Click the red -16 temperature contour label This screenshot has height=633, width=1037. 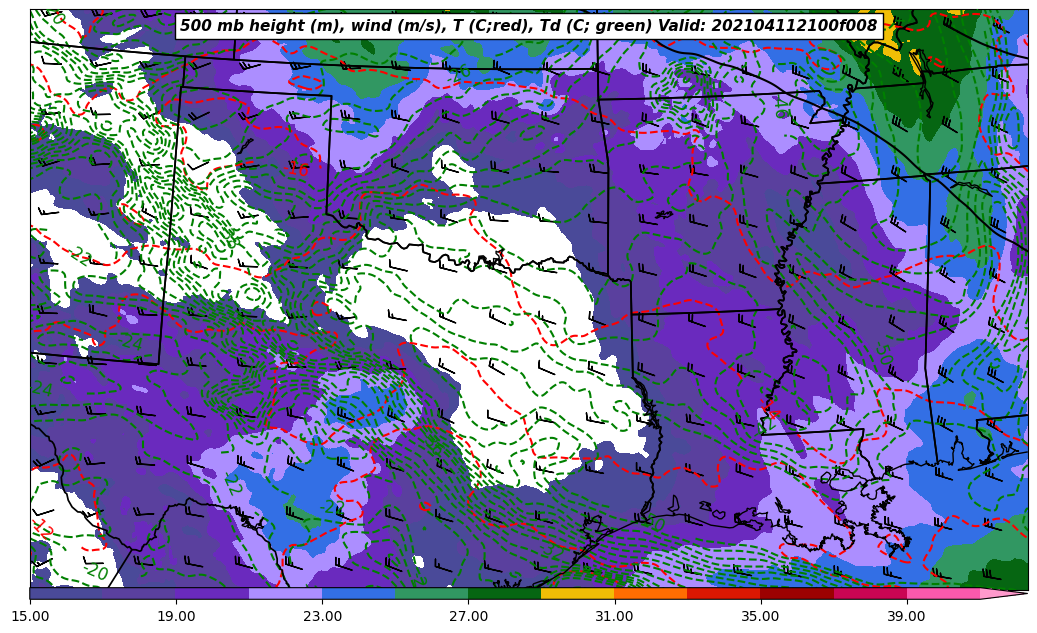[298, 170]
